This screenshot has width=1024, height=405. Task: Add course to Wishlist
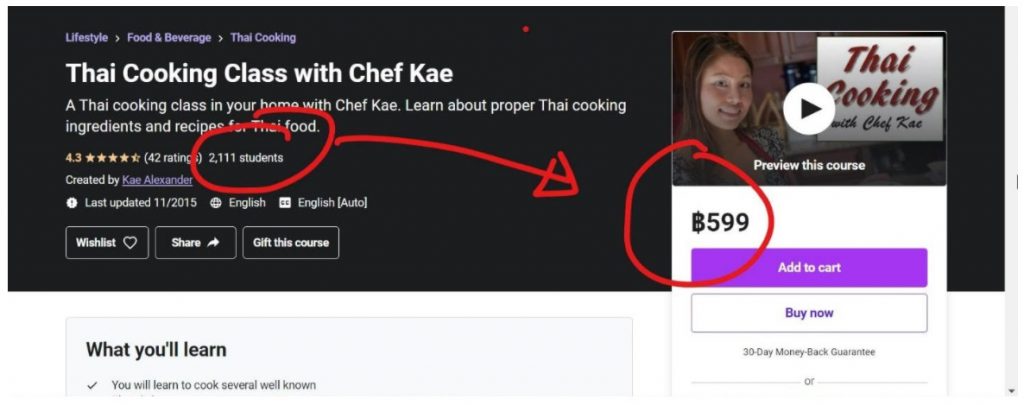point(107,242)
